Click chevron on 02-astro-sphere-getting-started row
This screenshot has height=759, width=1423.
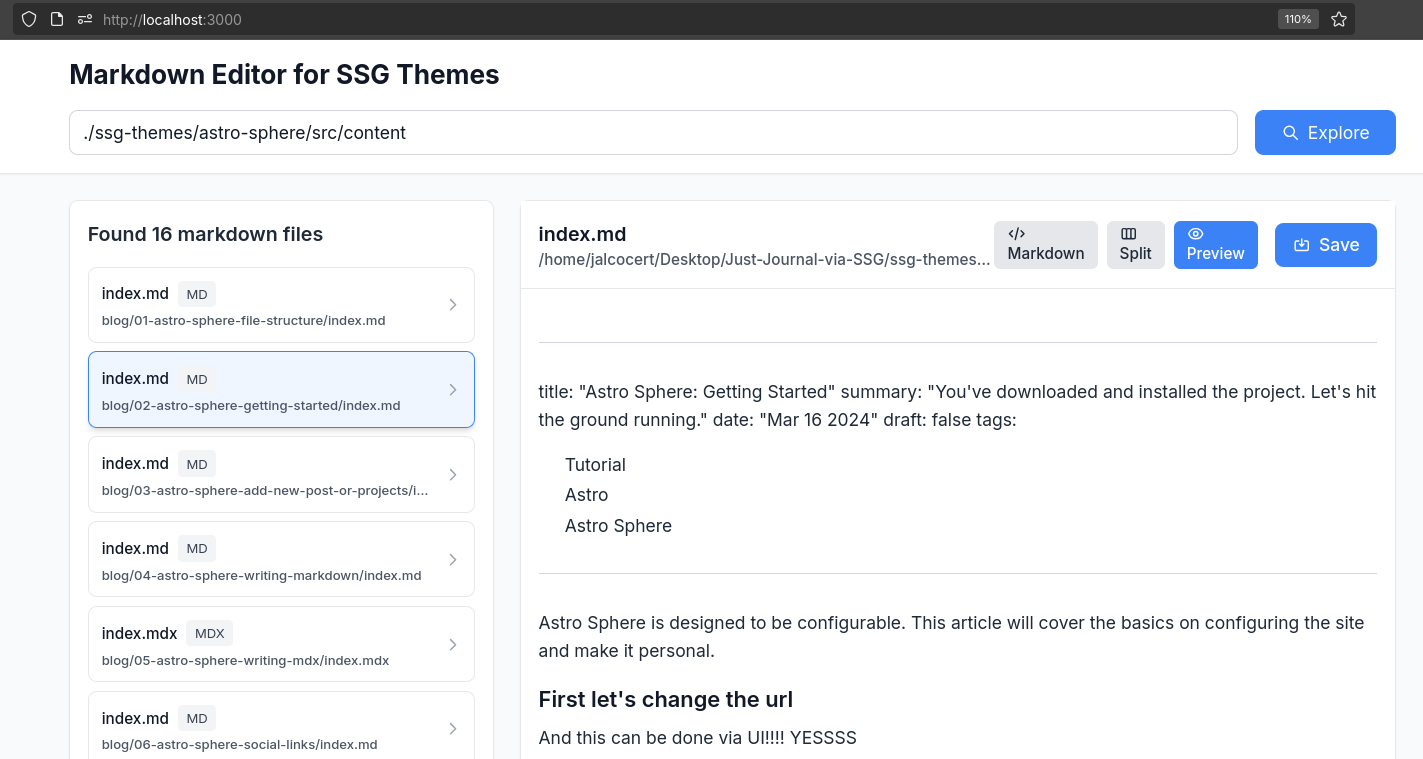pos(453,390)
